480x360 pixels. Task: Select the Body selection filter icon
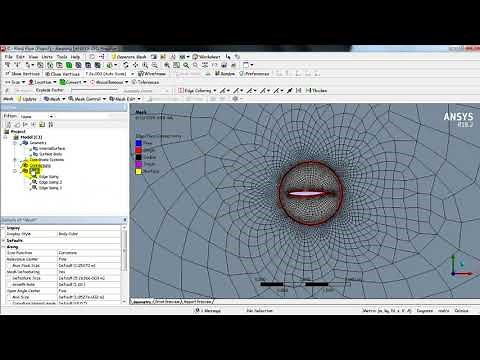(x=79, y=65)
